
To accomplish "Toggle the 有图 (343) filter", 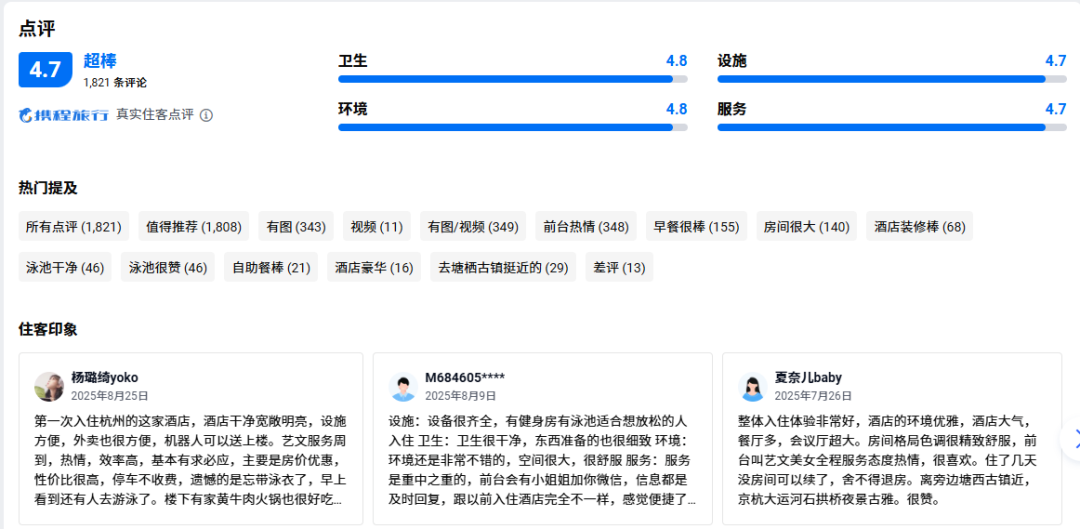I will (296, 227).
